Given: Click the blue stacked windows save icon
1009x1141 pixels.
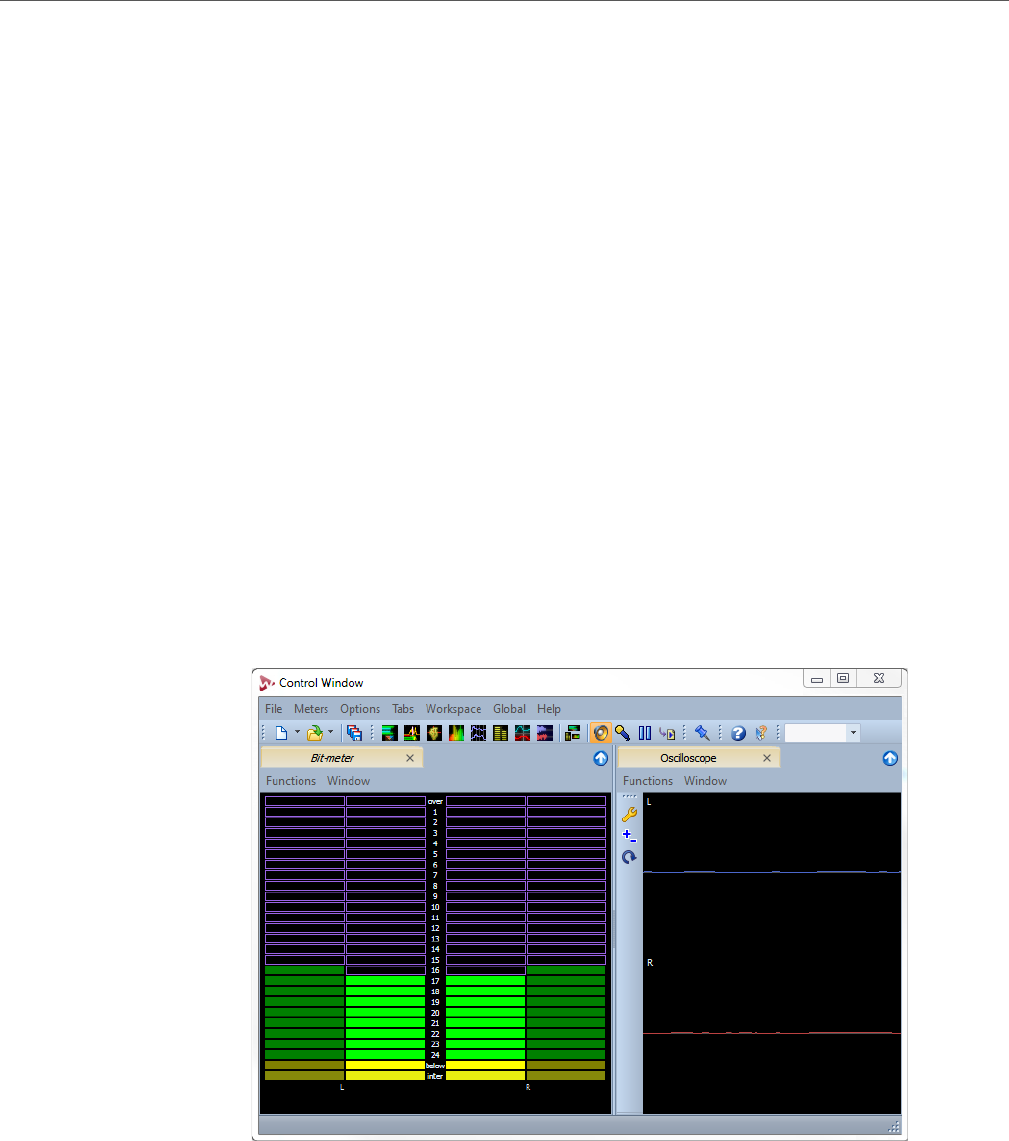Looking at the screenshot, I should click(x=354, y=733).
